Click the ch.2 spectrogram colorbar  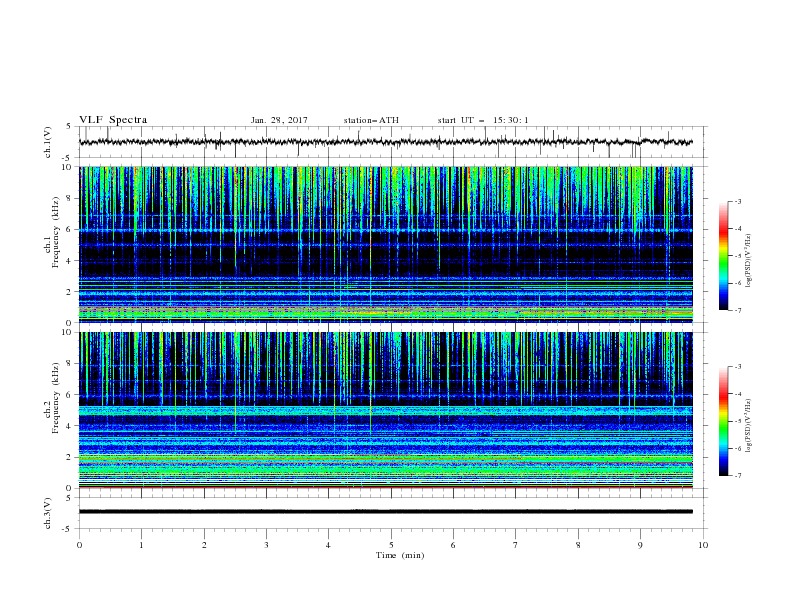(723, 421)
